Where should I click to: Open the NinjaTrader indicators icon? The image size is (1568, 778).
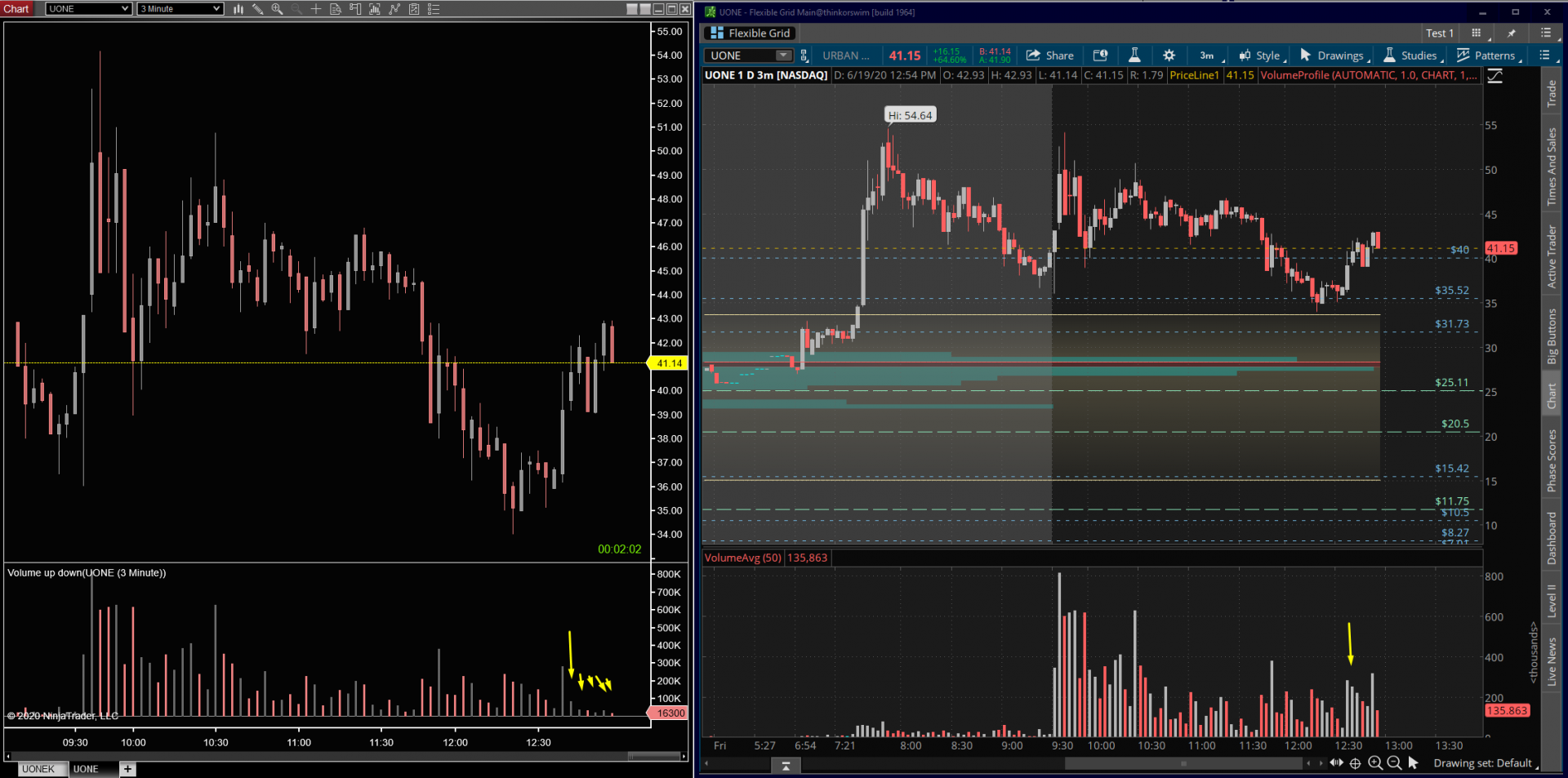(394, 9)
